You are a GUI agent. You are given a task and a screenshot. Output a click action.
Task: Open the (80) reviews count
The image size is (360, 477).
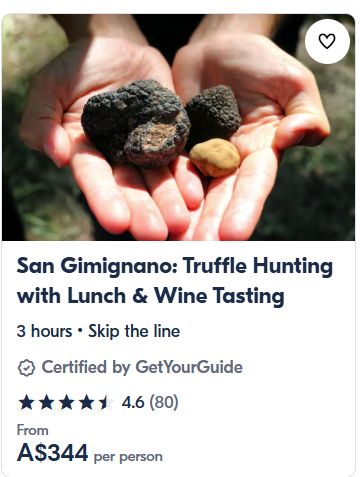click(163, 402)
